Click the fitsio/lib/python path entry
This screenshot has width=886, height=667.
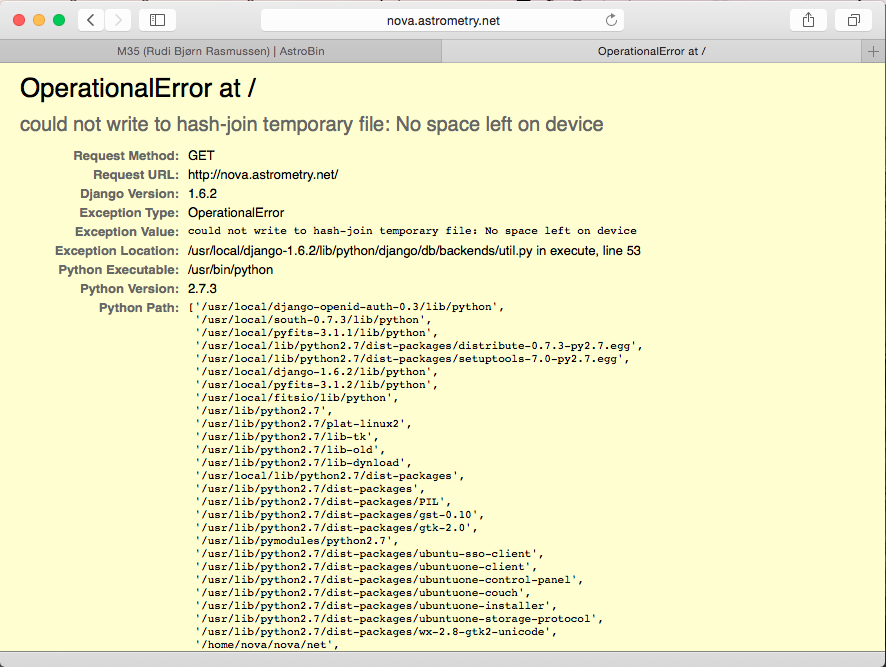point(297,398)
